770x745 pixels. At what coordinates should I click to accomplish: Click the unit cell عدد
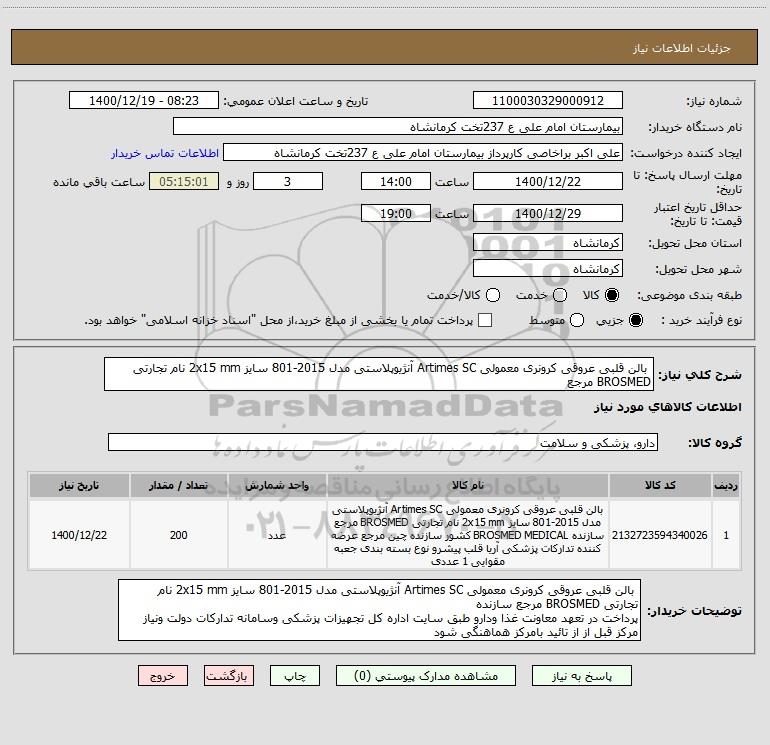coord(277,535)
